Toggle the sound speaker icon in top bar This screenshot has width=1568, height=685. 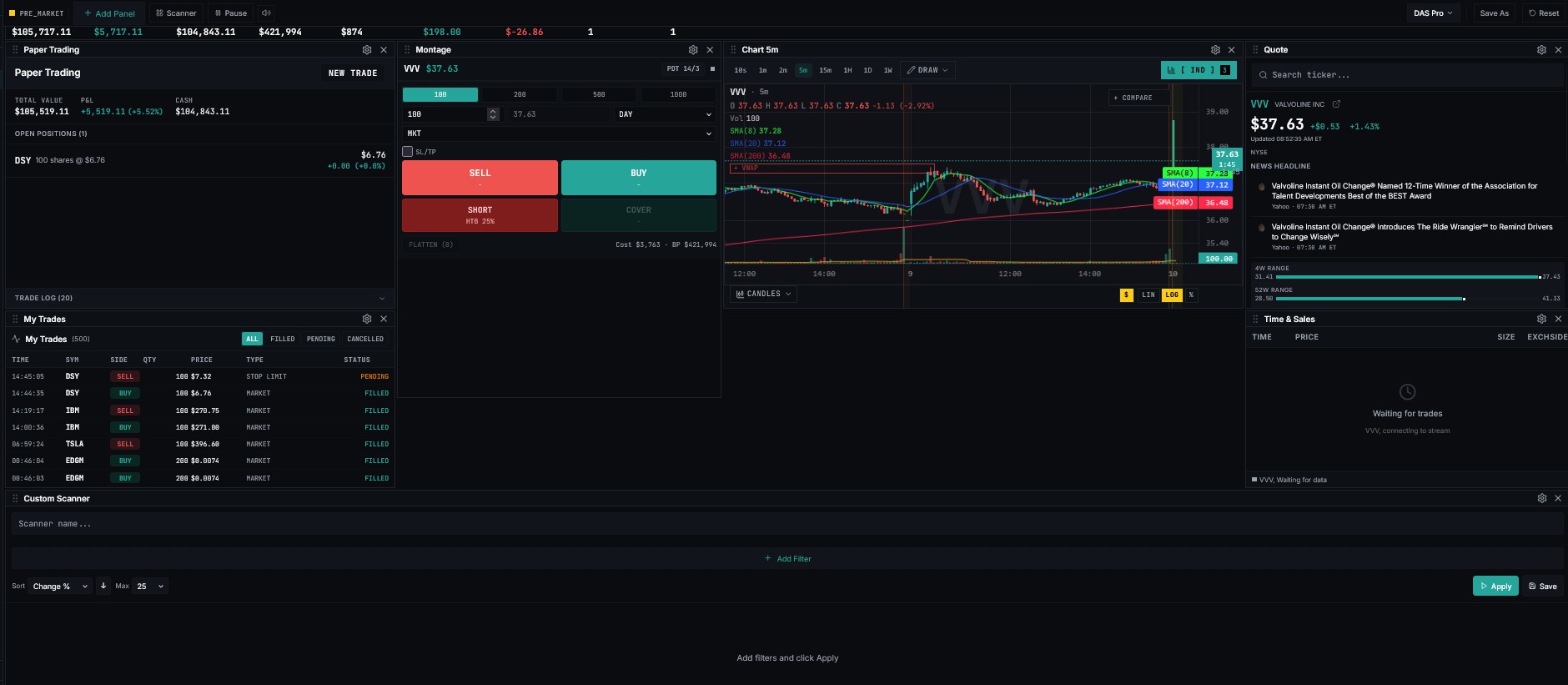coord(266,13)
